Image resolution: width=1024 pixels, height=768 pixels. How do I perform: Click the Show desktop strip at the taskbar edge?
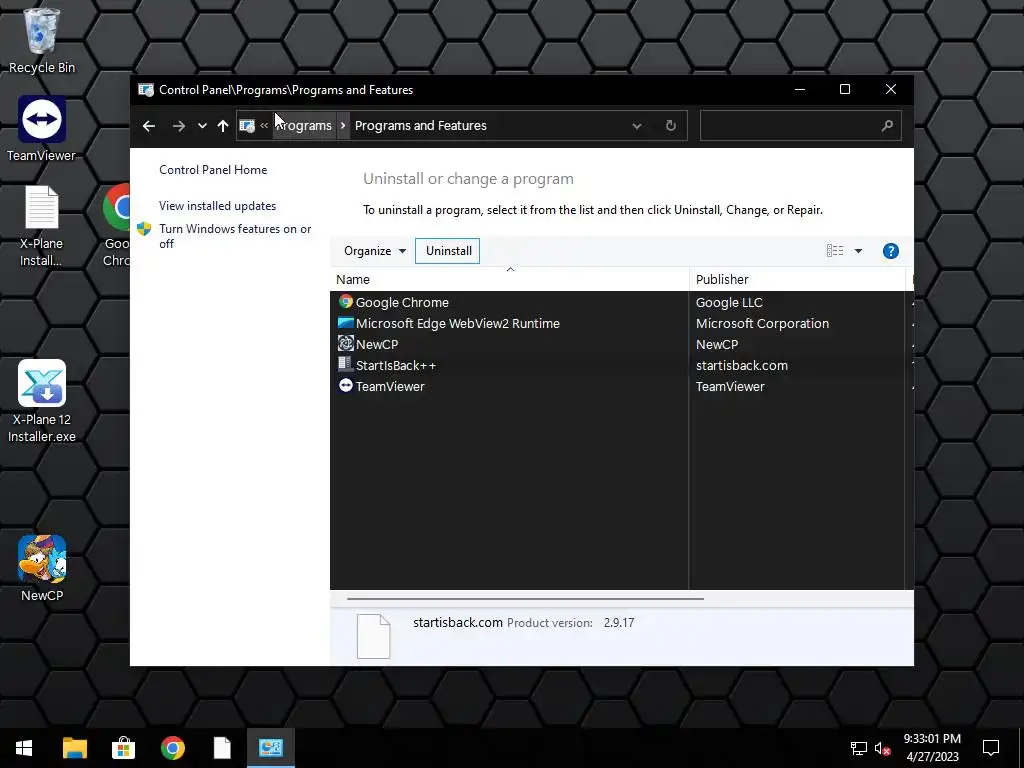1021,748
